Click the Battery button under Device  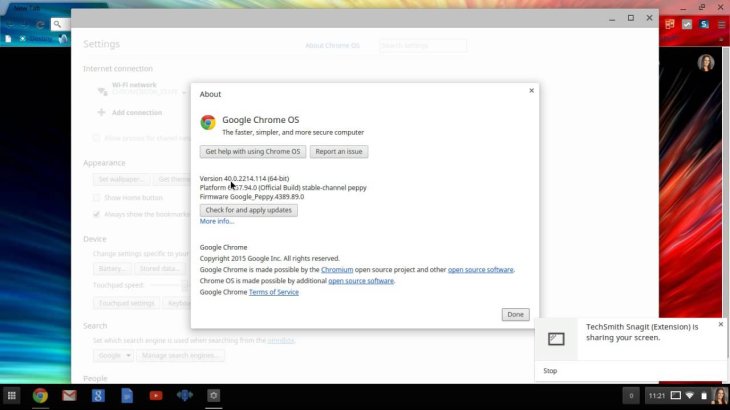point(112,269)
